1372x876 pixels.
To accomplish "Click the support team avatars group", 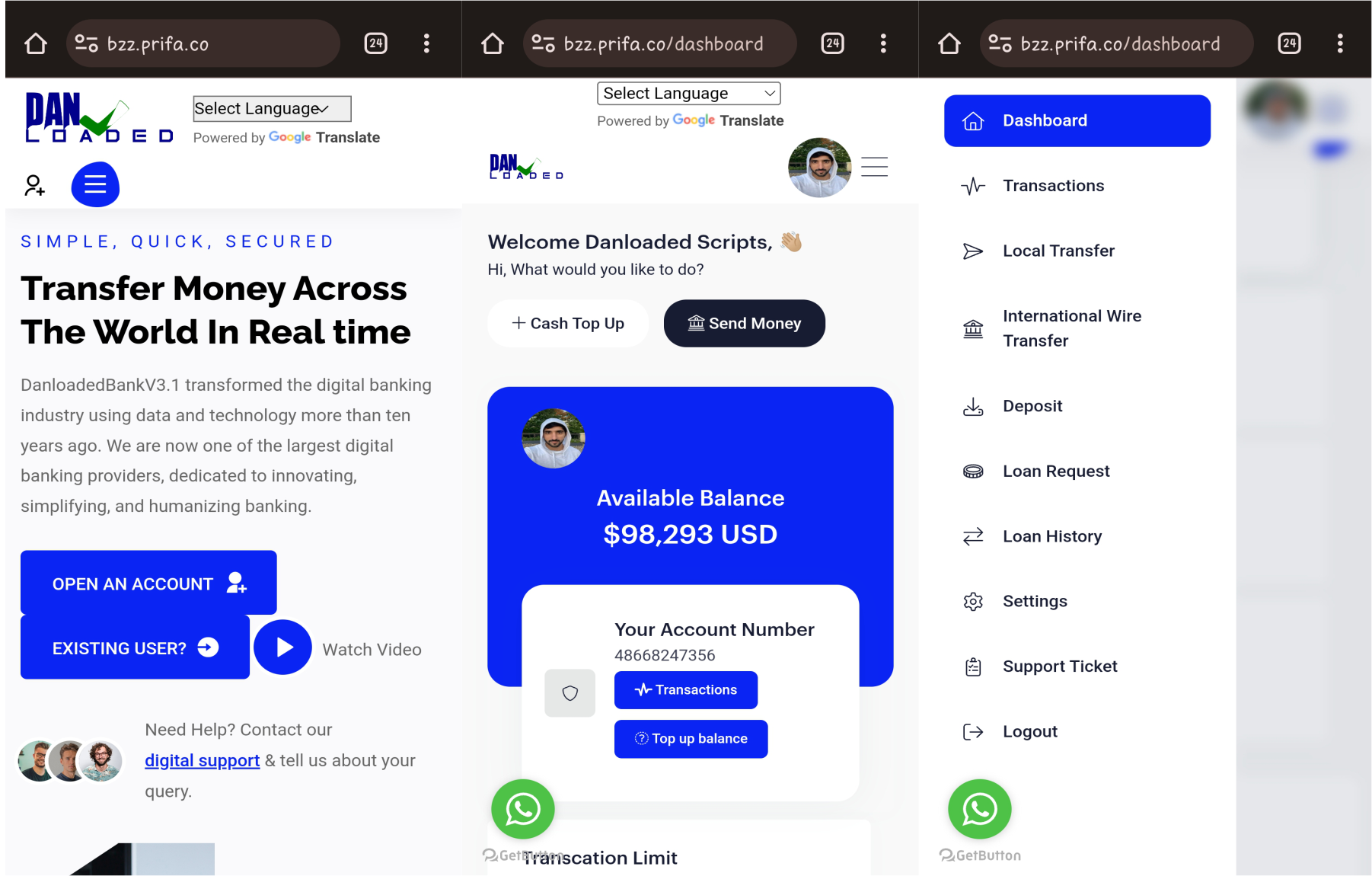I will 70,761.
